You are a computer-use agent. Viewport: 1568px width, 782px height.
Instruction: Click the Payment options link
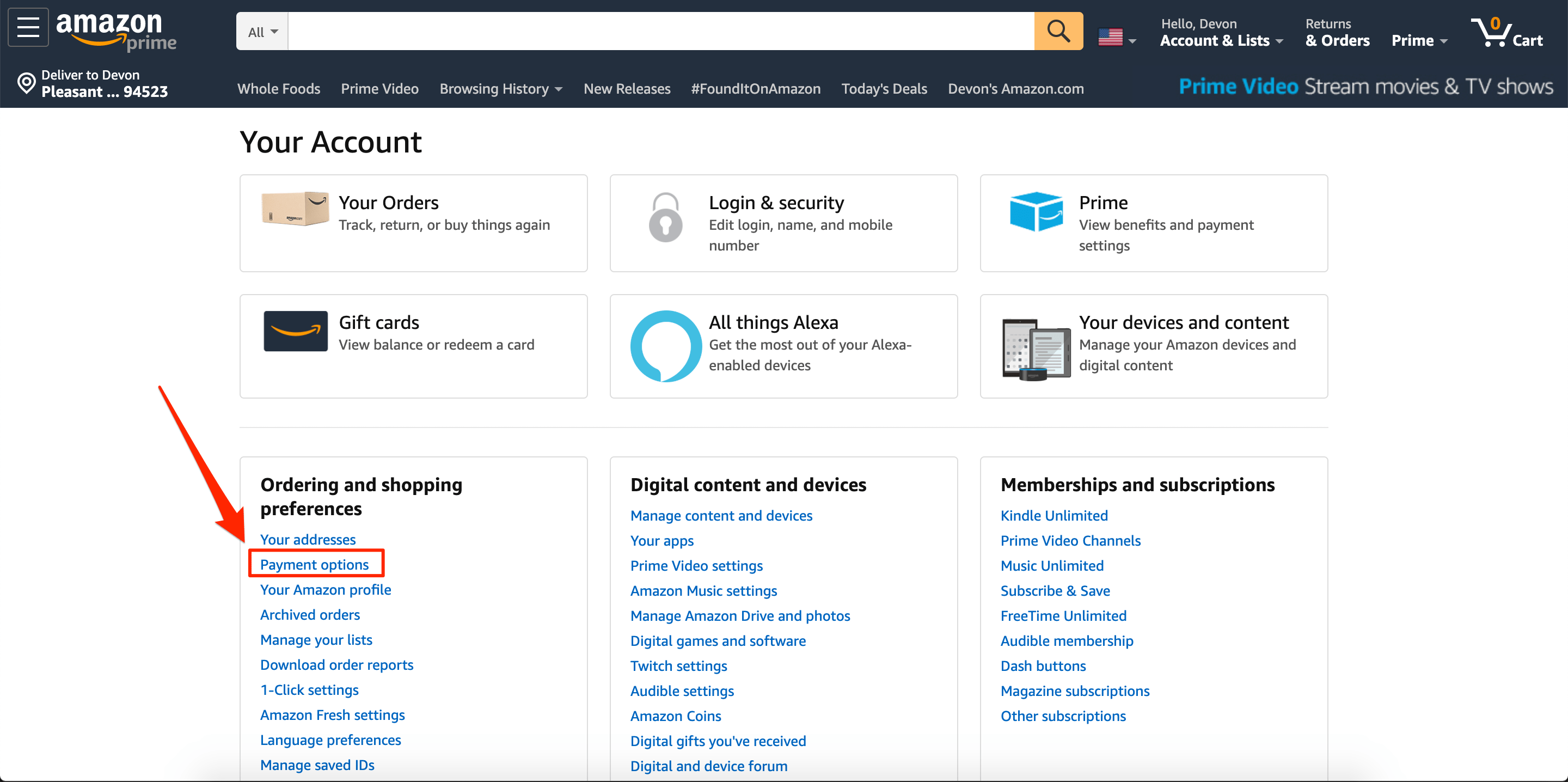tap(314, 565)
